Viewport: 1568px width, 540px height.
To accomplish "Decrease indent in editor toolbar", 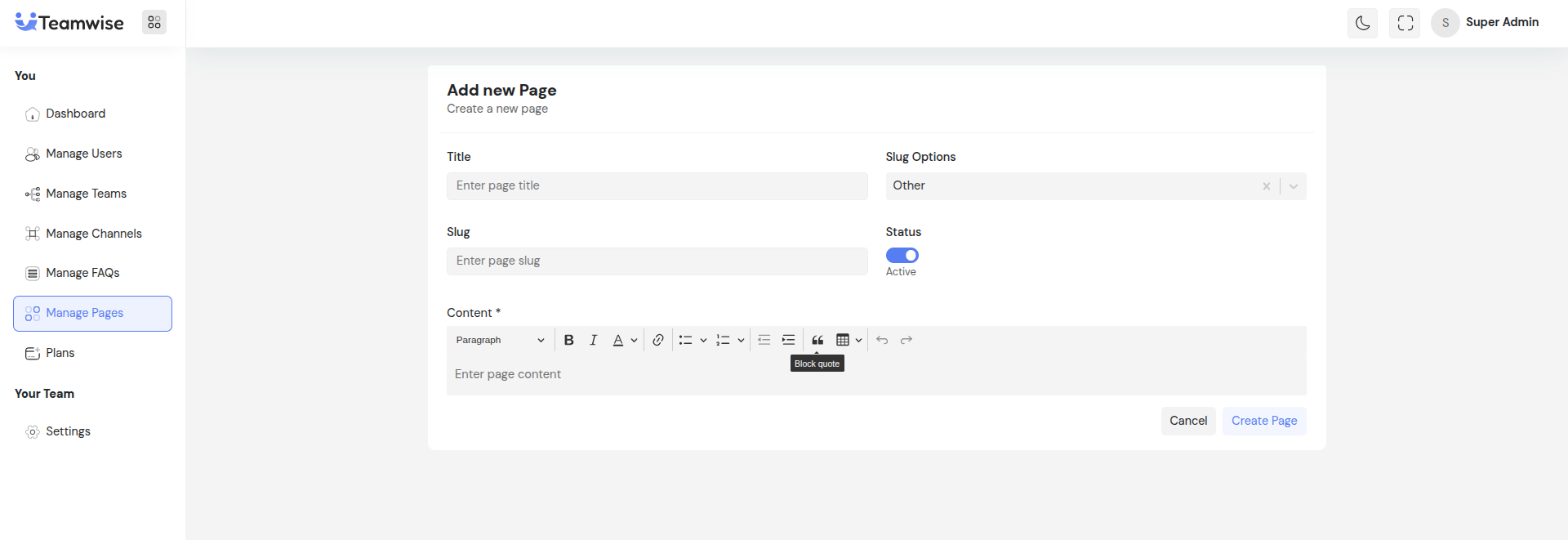I will (764, 340).
